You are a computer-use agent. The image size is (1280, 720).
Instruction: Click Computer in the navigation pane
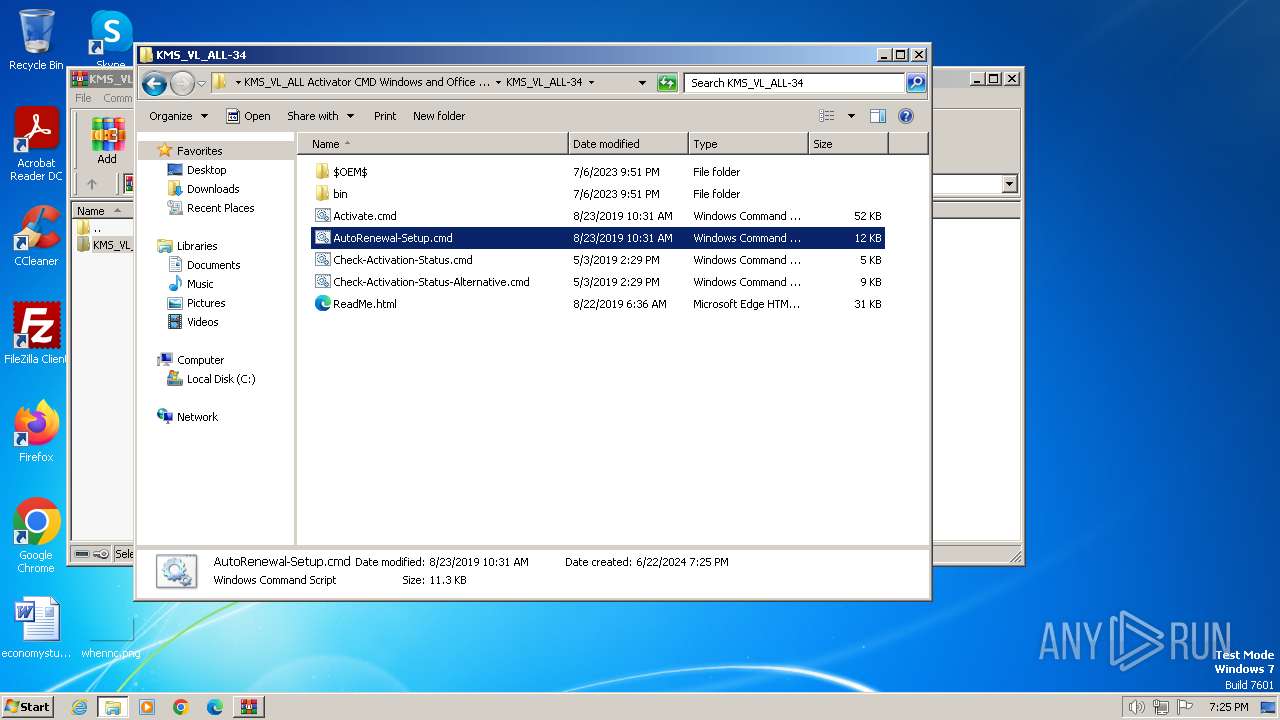[x=200, y=360]
